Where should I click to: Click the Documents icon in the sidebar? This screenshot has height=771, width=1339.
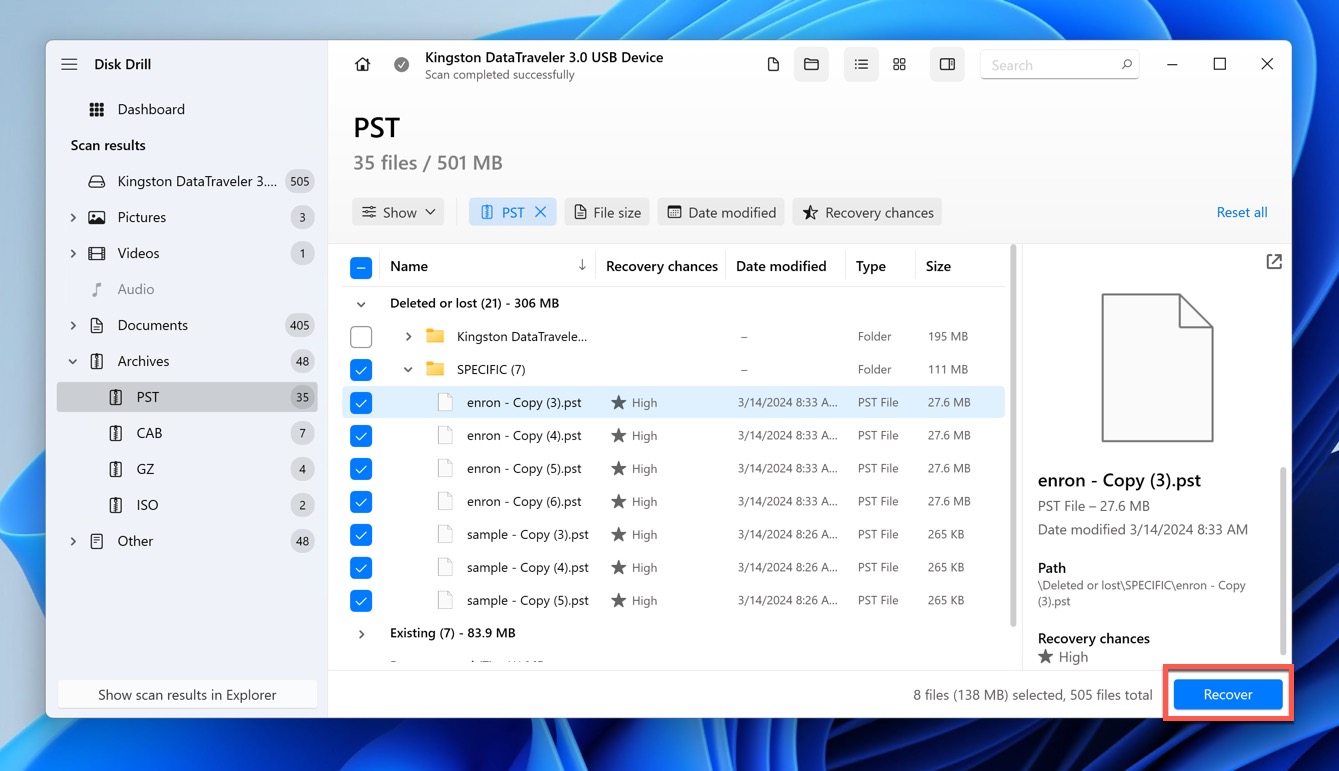pyautogui.click(x=97, y=325)
